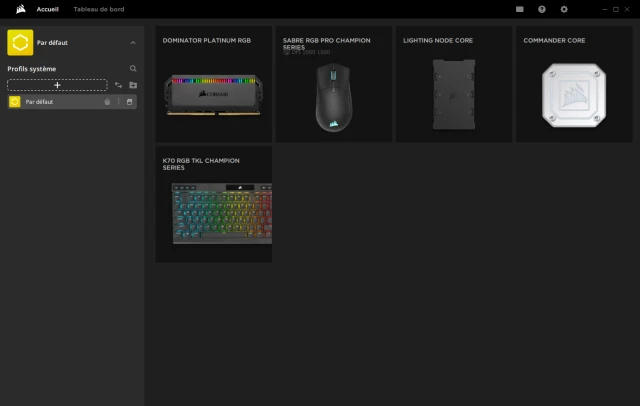640x406 pixels.
Task: Select the Par défaut profile in the list
Action: click(72, 102)
